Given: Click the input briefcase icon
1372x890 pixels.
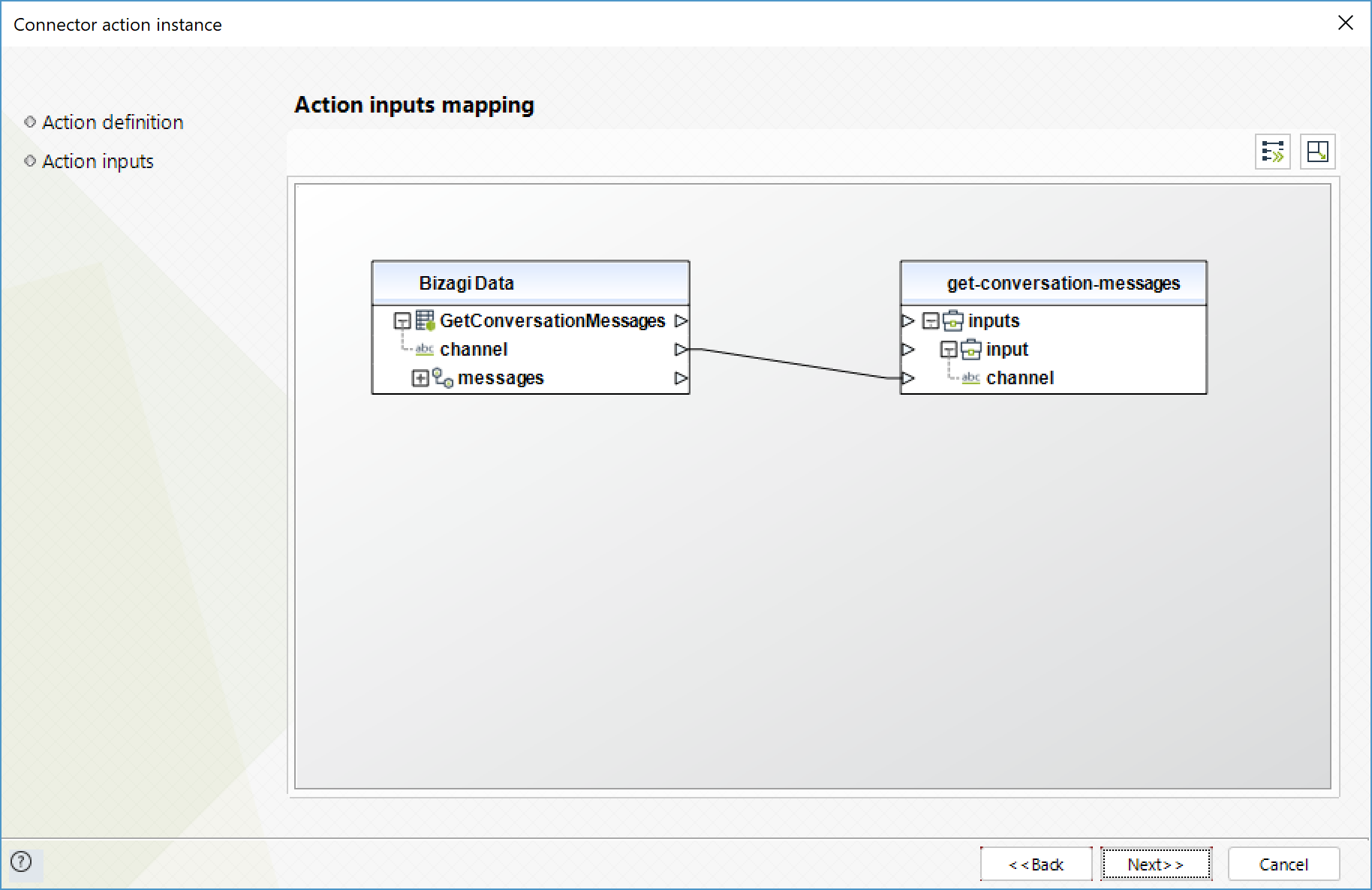Looking at the screenshot, I should point(971,350).
